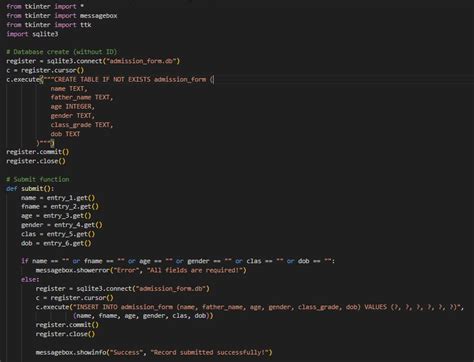Click the 'messagebox.showinfo' line
The image size is (474, 362).
click(154, 352)
